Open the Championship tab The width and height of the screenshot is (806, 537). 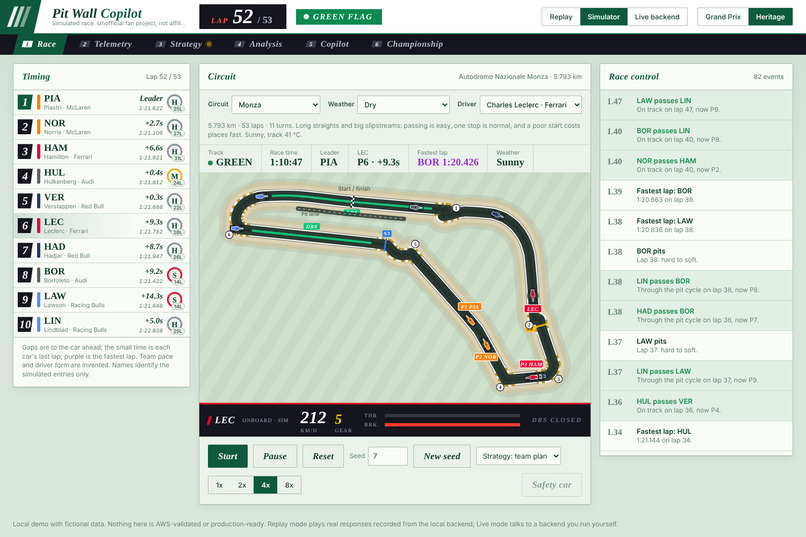click(408, 44)
